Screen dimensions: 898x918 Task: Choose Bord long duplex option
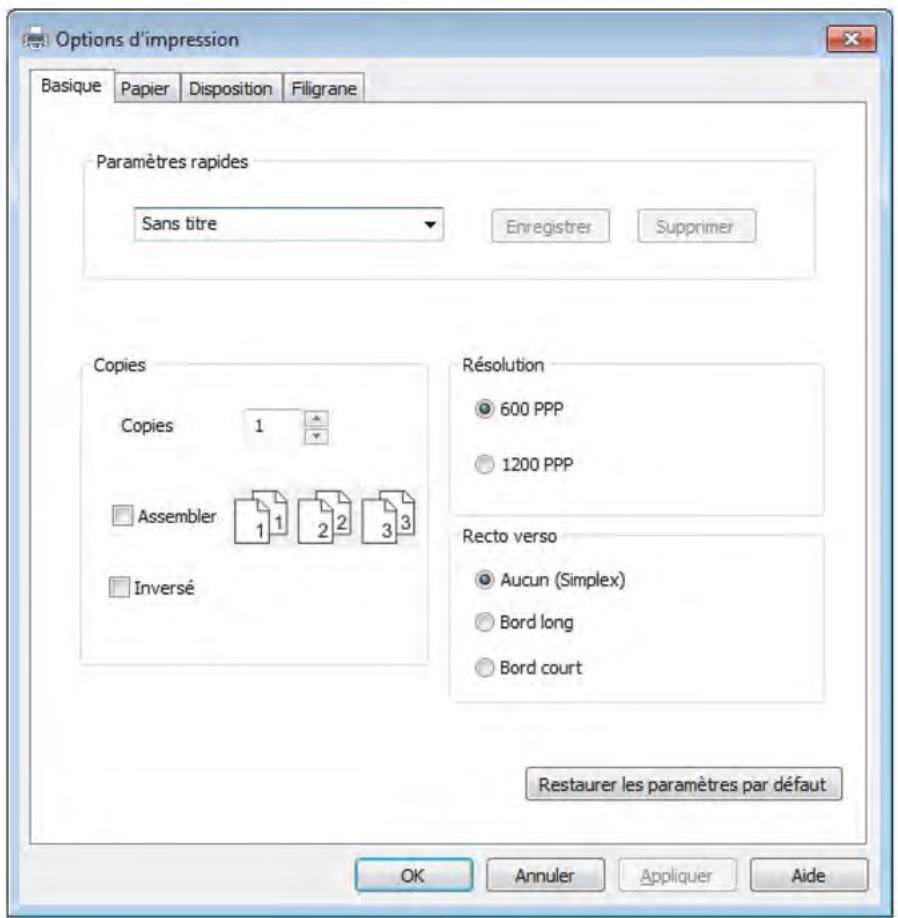485,622
